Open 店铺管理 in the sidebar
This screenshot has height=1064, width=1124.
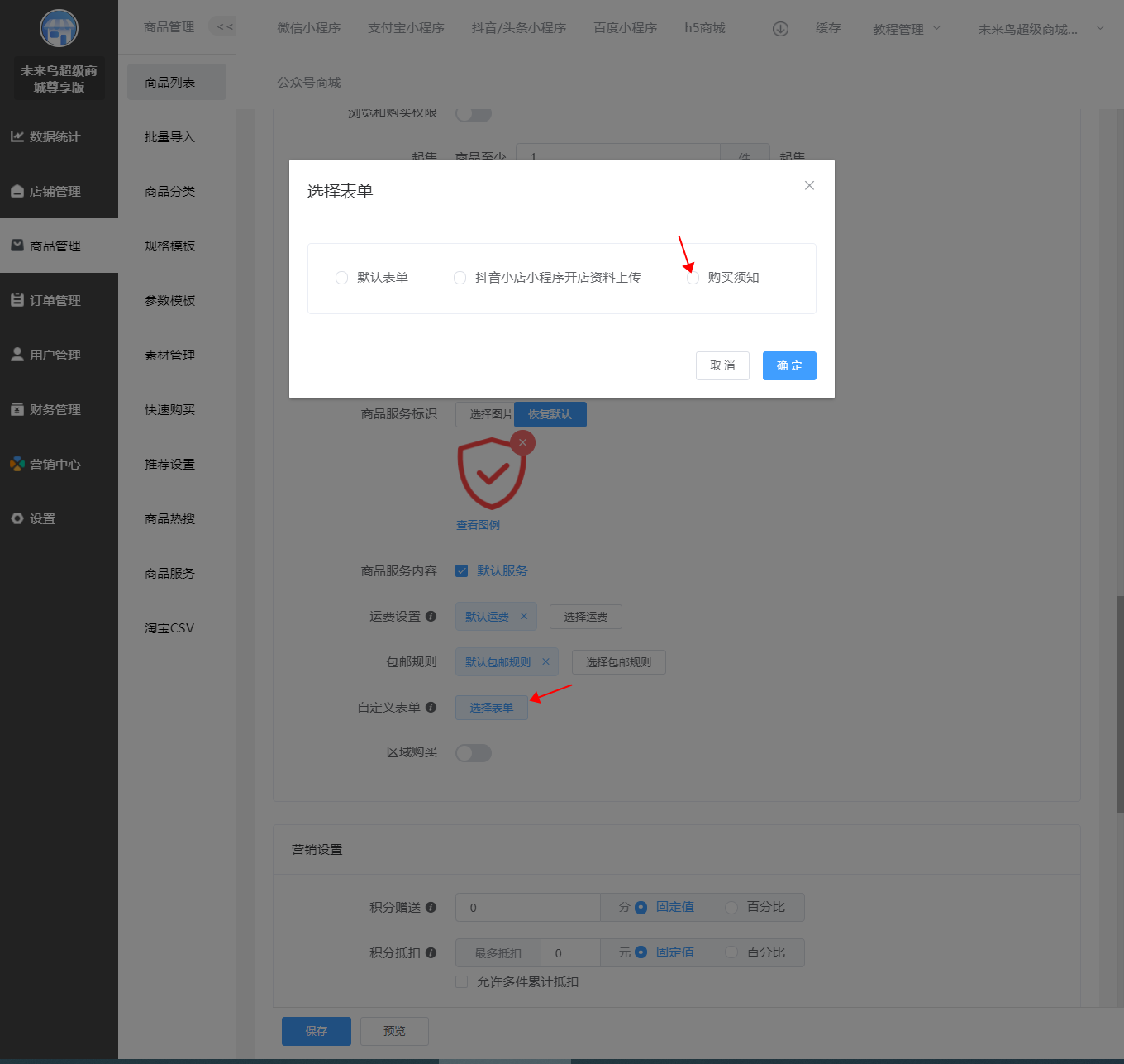[x=59, y=192]
